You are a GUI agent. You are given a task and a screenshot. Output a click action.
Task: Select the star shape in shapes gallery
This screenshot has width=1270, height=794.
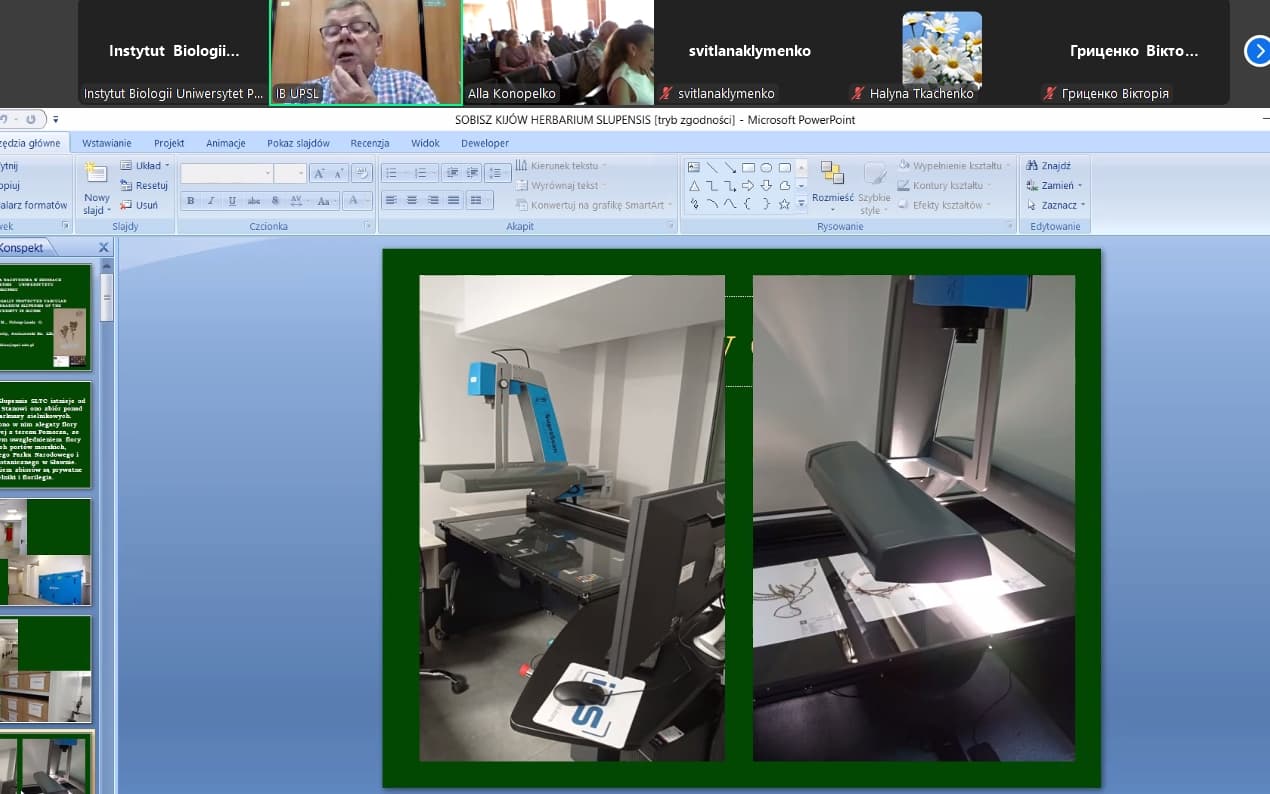(784, 204)
